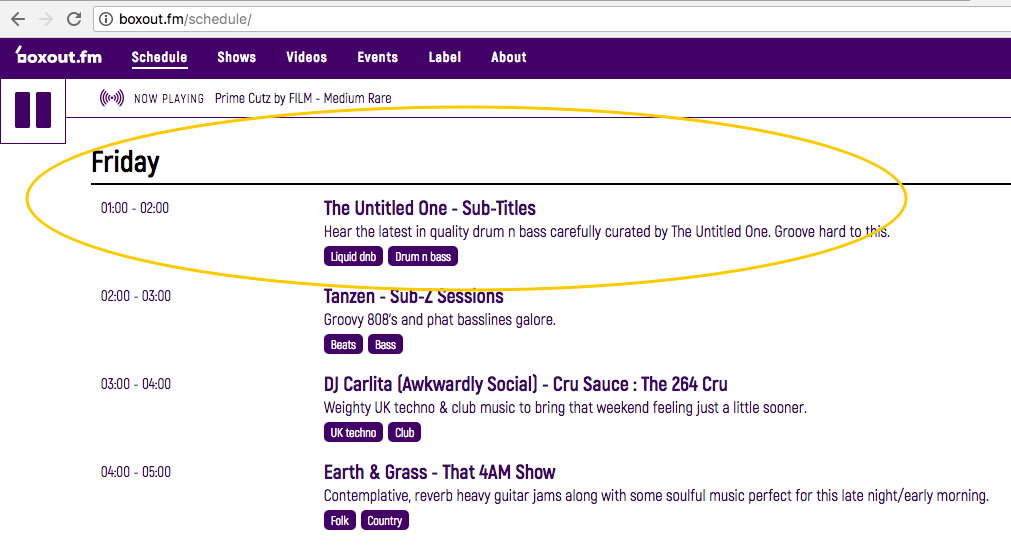Image resolution: width=1011 pixels, height=550 pixels.
Task: Click the 02:00 - 03:00 time slot
Action: click(135, 296)
